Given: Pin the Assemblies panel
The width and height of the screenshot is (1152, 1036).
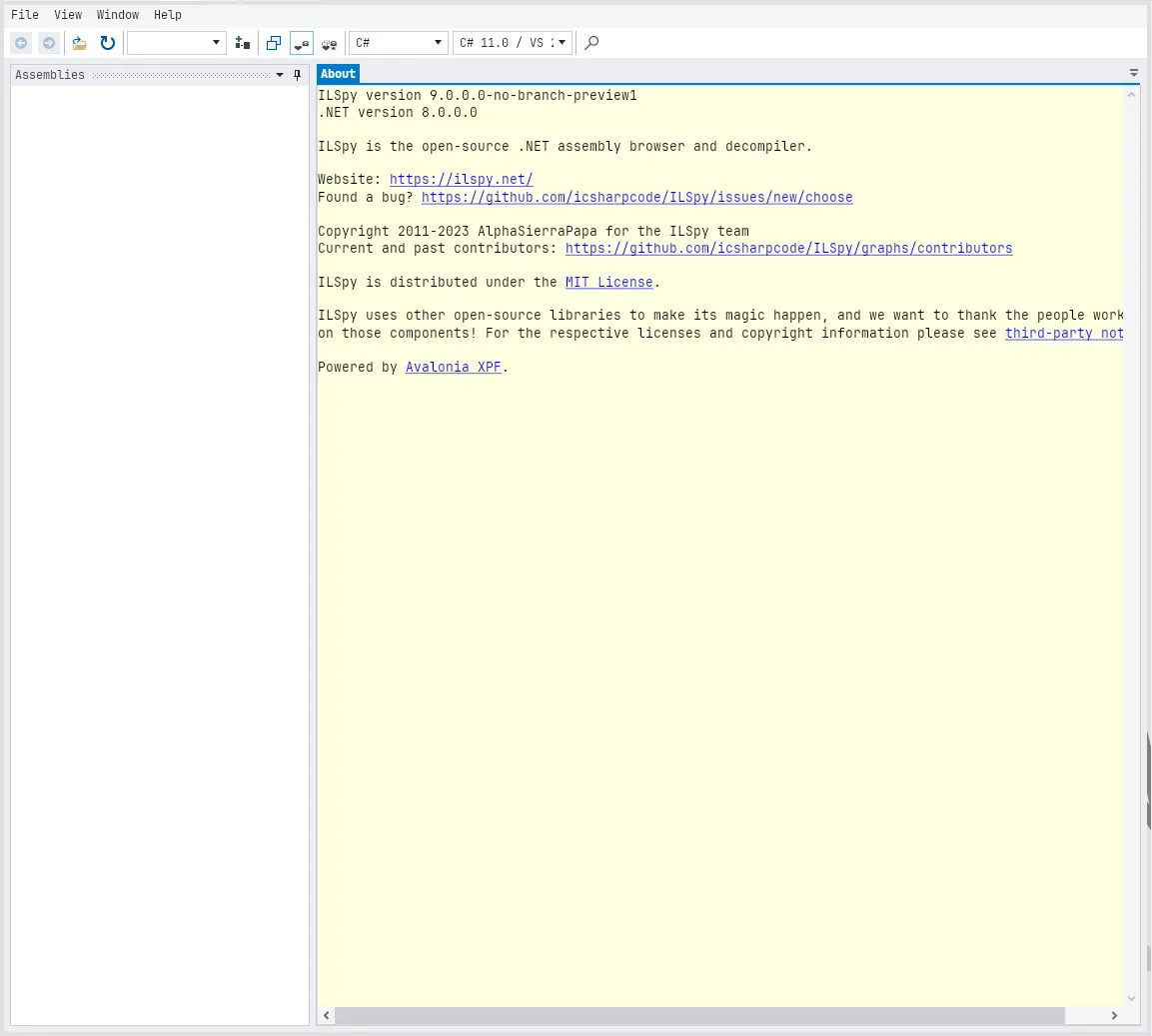Looking at the screenshot, I should [x=297, y=75].
